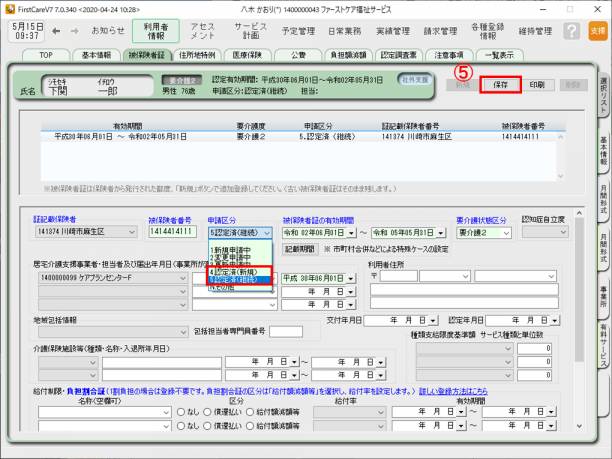The width and height of the screenshot is (612, 459).
Task: Click the 保存 save button
Action: [500, 85]
